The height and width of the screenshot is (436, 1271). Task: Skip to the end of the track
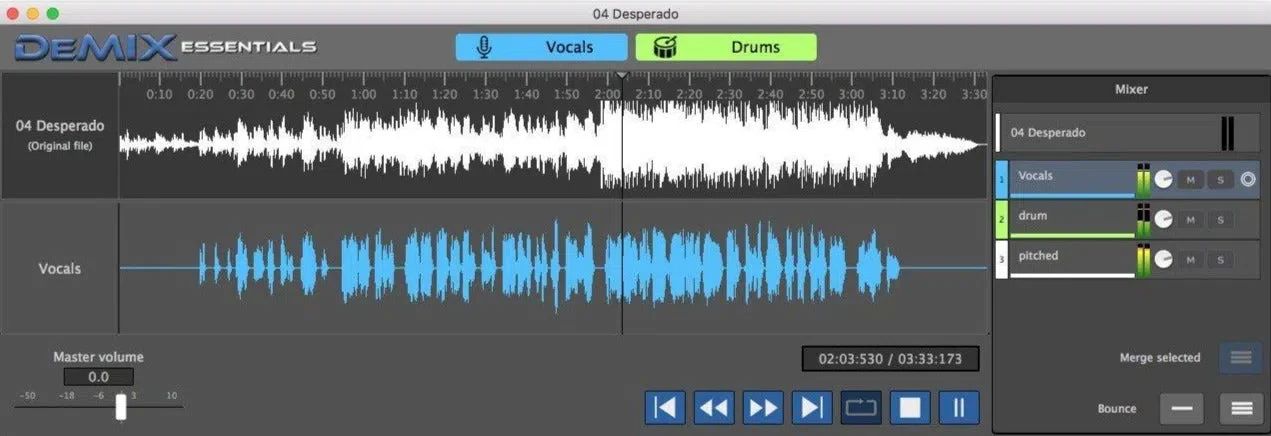[x=812, y=407]
